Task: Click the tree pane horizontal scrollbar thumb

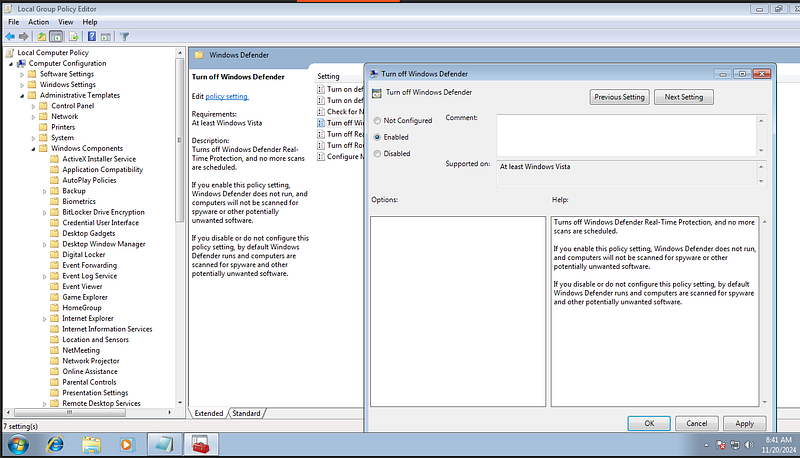Action: click(x=69, y=412)
